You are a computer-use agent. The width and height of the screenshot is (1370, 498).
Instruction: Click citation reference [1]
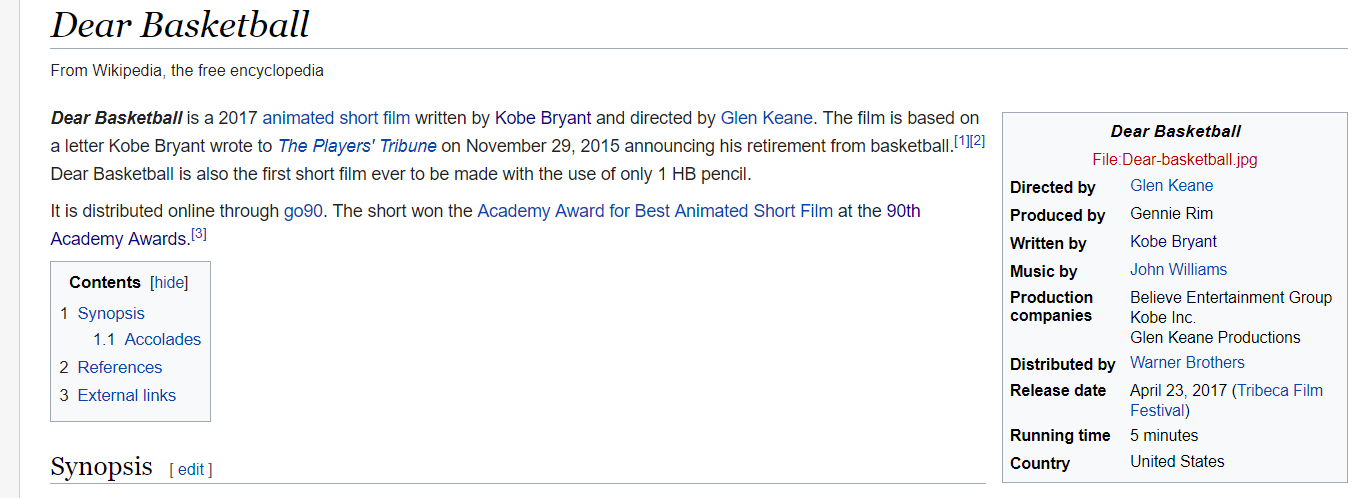click(x=962, y=141)
